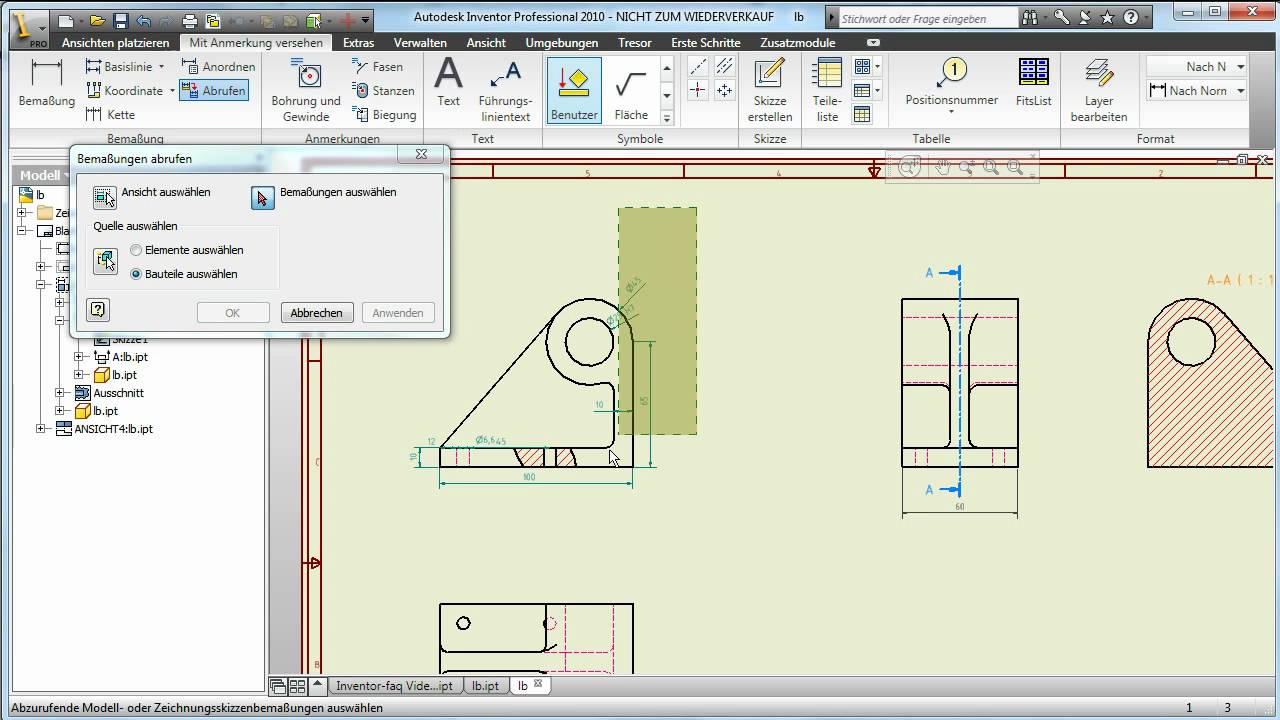Click Layer bearbeiten tool

(x=1099, y=90)
